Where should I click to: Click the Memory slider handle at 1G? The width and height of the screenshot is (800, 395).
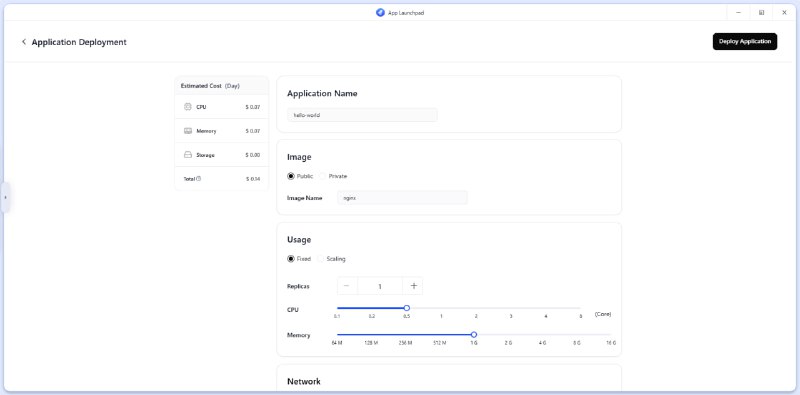[474, 335]
